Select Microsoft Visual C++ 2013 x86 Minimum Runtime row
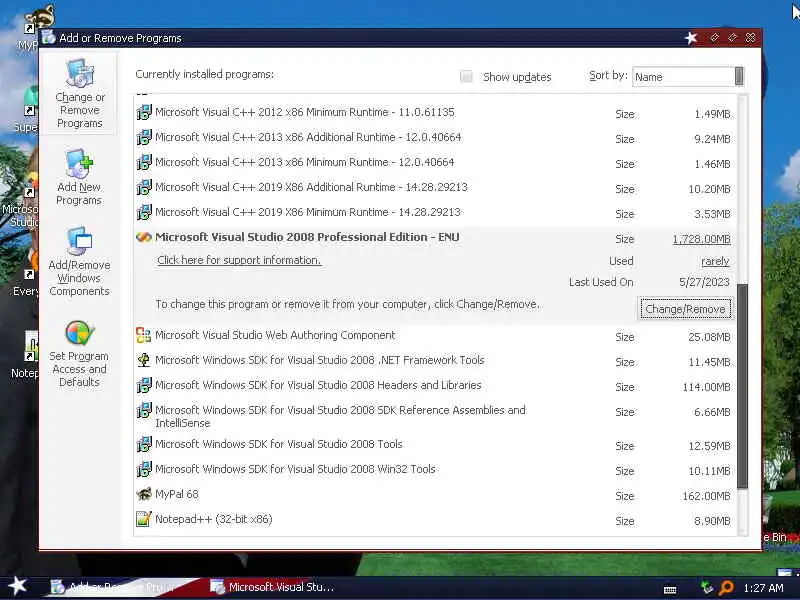800x600 pixels. click(x=435, y=162)
